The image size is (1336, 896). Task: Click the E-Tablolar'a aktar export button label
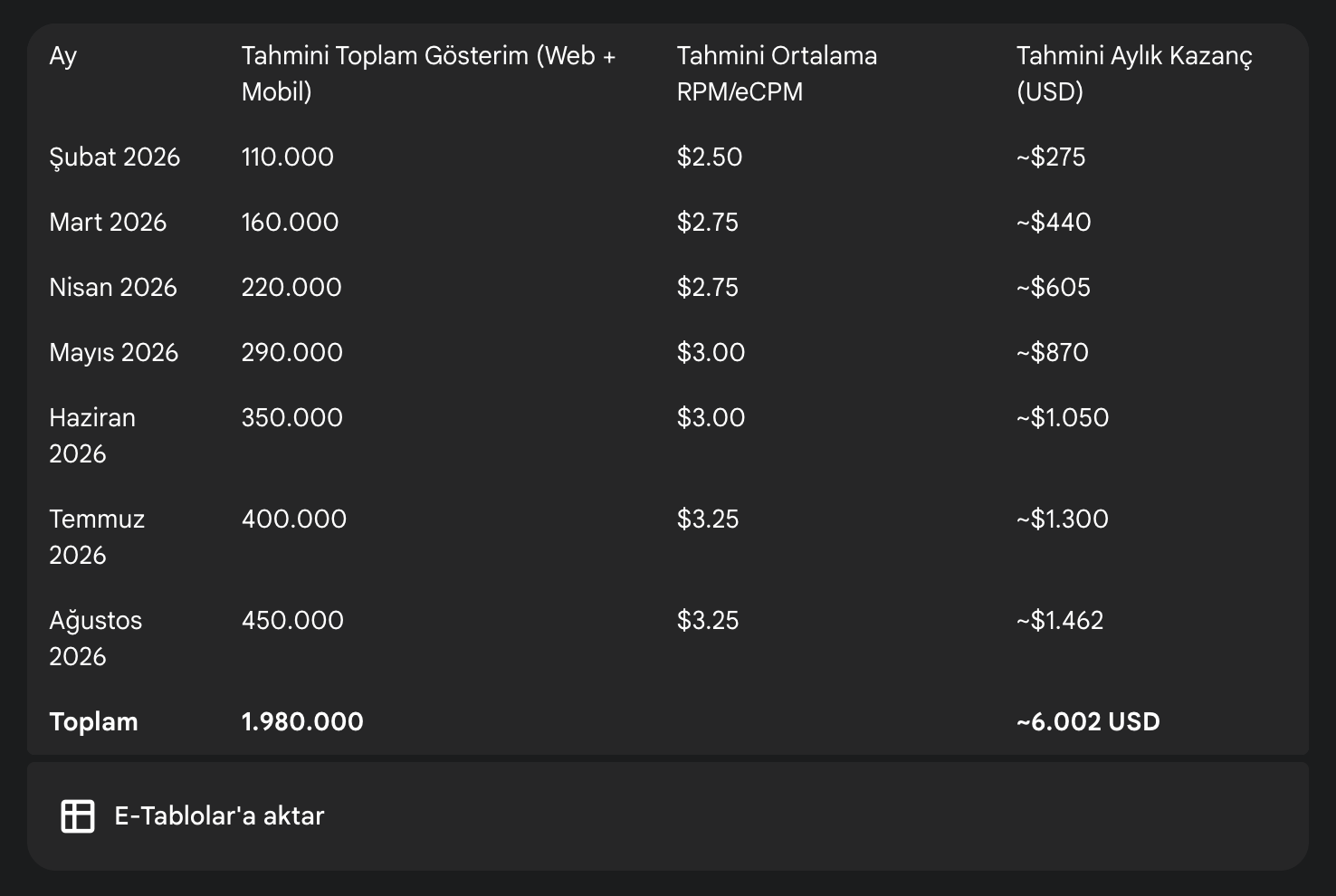pos(219,815)
